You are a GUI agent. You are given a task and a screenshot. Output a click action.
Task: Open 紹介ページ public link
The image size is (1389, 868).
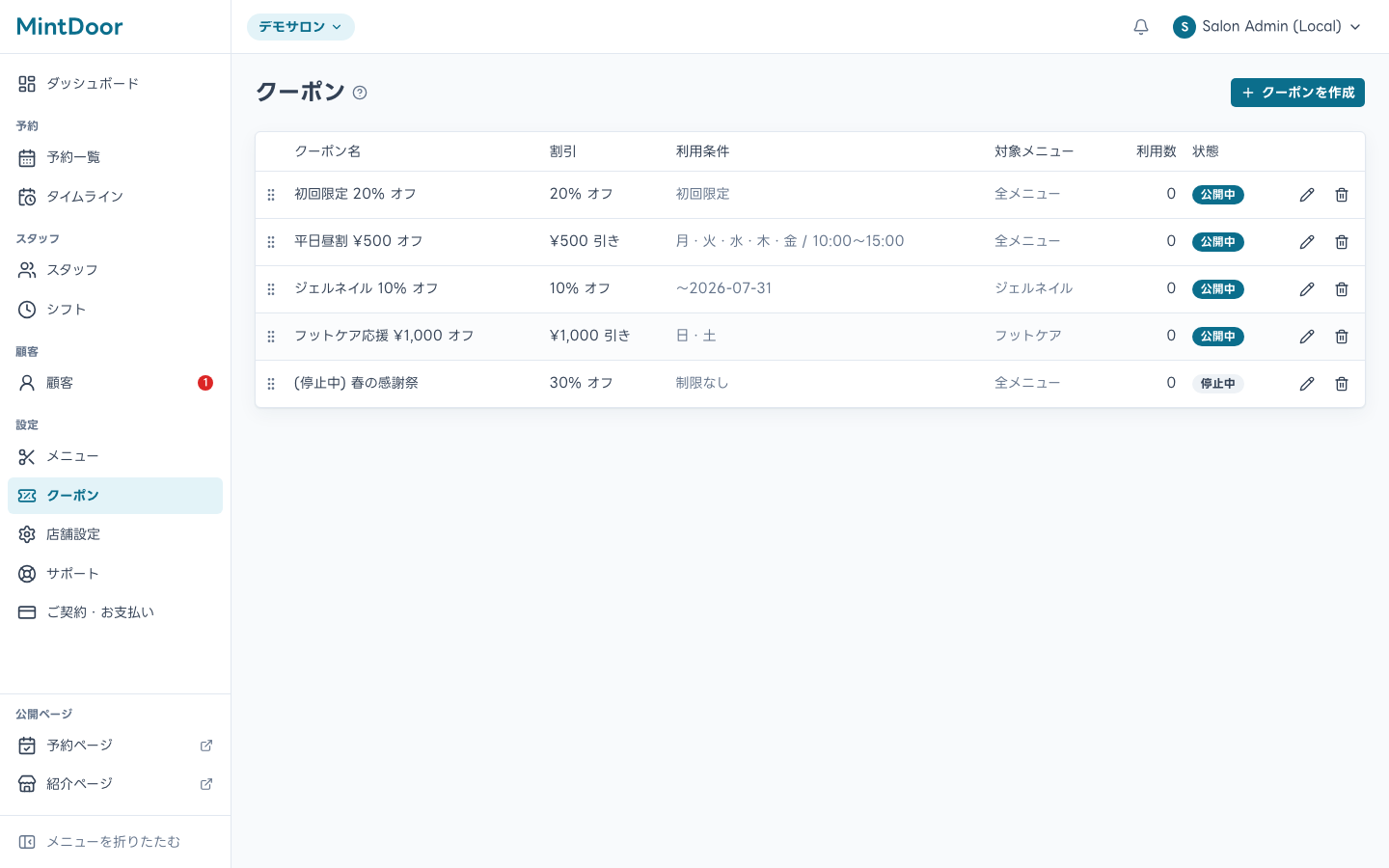tap(115, 784)
